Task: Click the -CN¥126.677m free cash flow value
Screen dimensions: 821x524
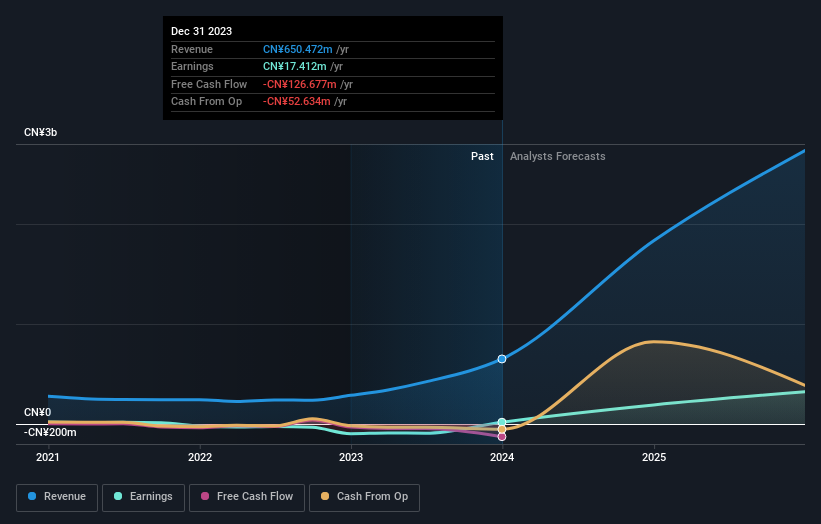Action: tap(299, 84)
